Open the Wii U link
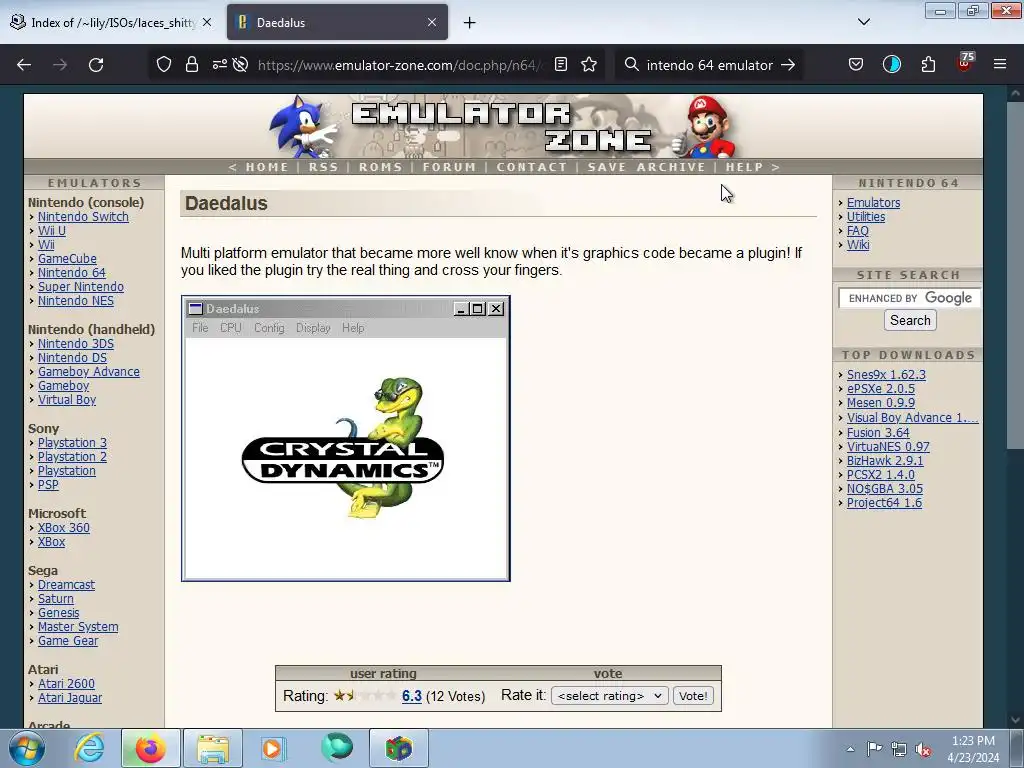Image resolution: width=1024 pixels, height=768 pixels. click(x=52, y=231)
